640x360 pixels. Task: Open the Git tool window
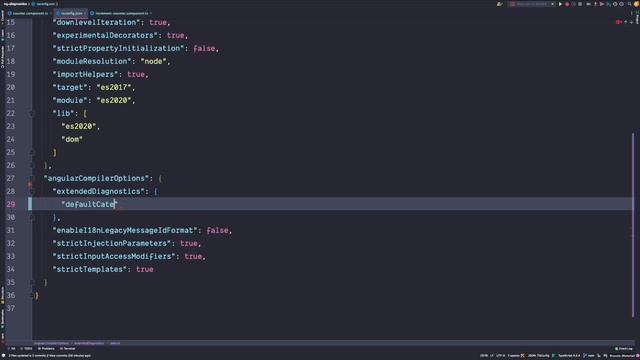pos(12,349)
